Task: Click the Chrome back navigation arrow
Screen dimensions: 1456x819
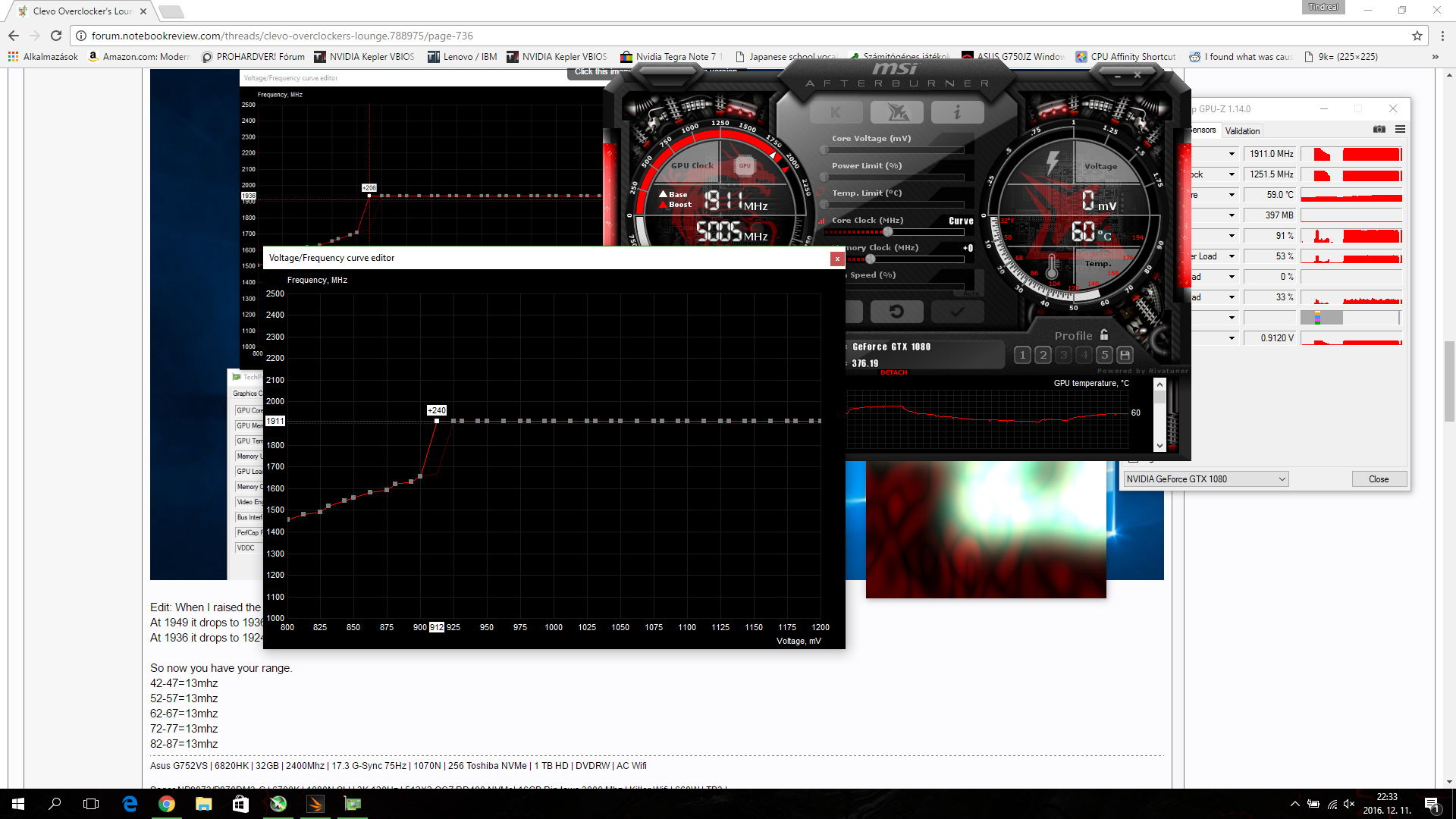Action: [14, 36]
